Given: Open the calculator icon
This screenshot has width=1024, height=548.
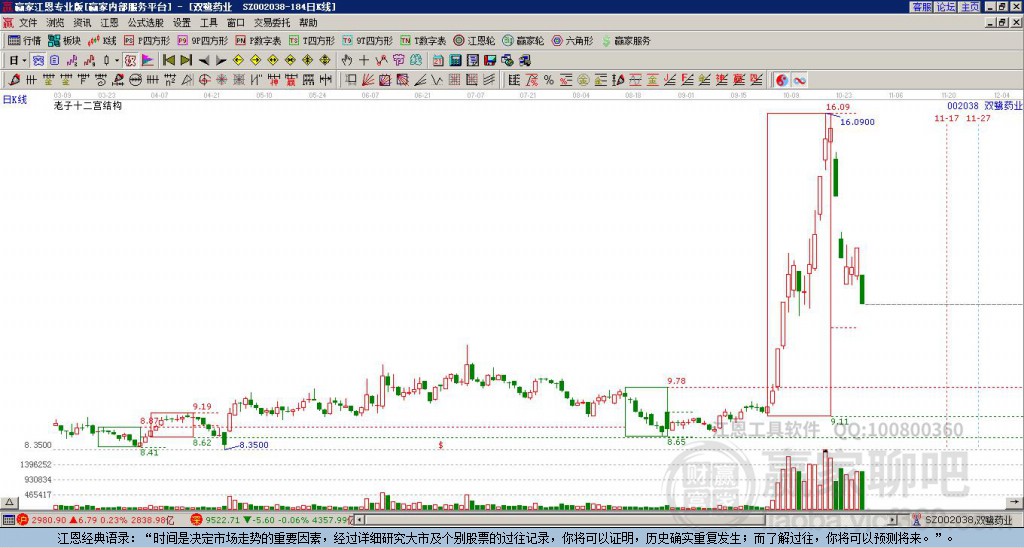Looking at the screenshot, I should pyautogui.click(x=455, y=61).
